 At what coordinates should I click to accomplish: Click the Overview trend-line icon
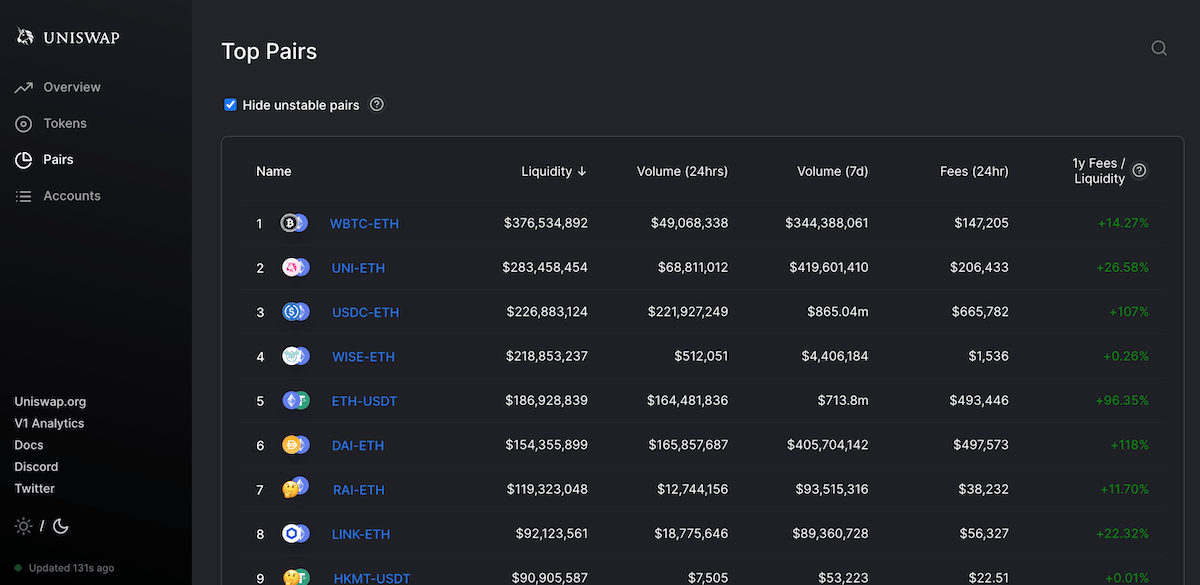coord(24,88)
